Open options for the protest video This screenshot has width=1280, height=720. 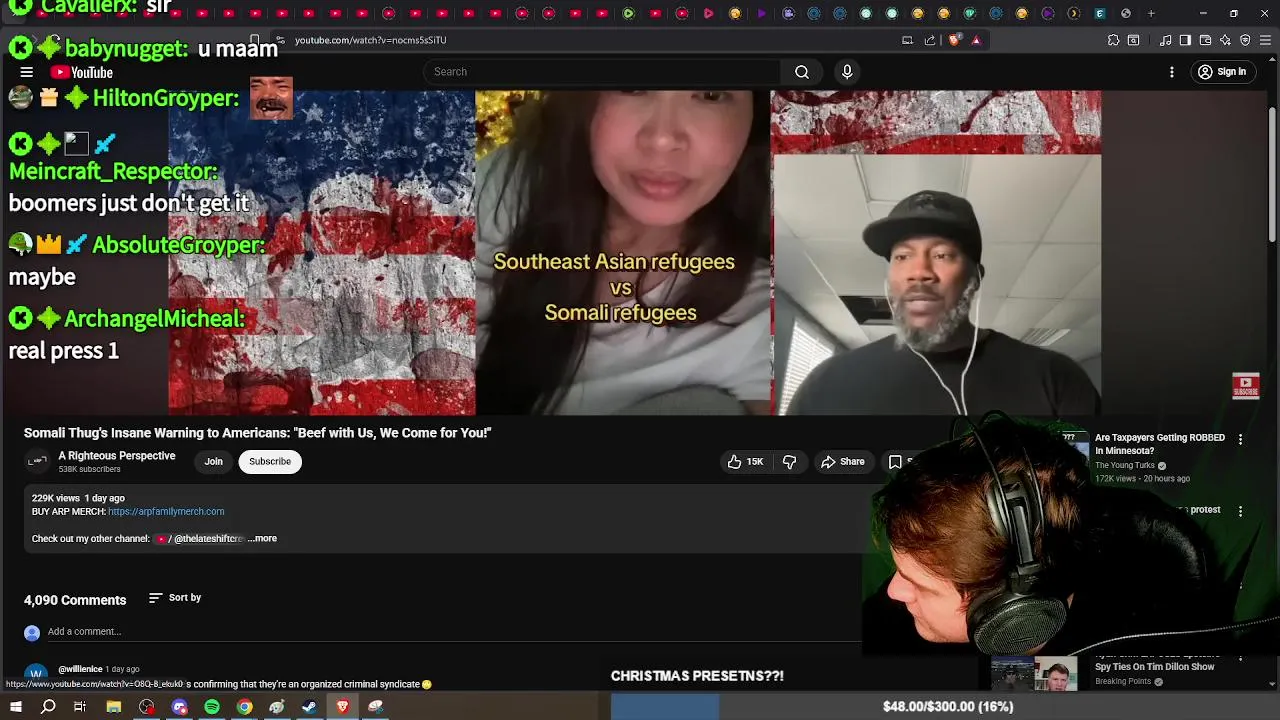(1240, 511)
